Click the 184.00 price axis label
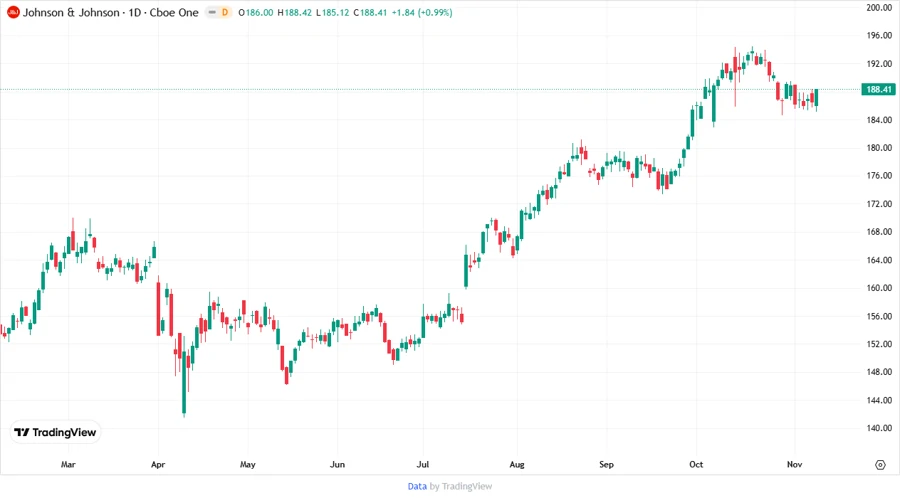The image size is (900, 498). tap(879, 120)
